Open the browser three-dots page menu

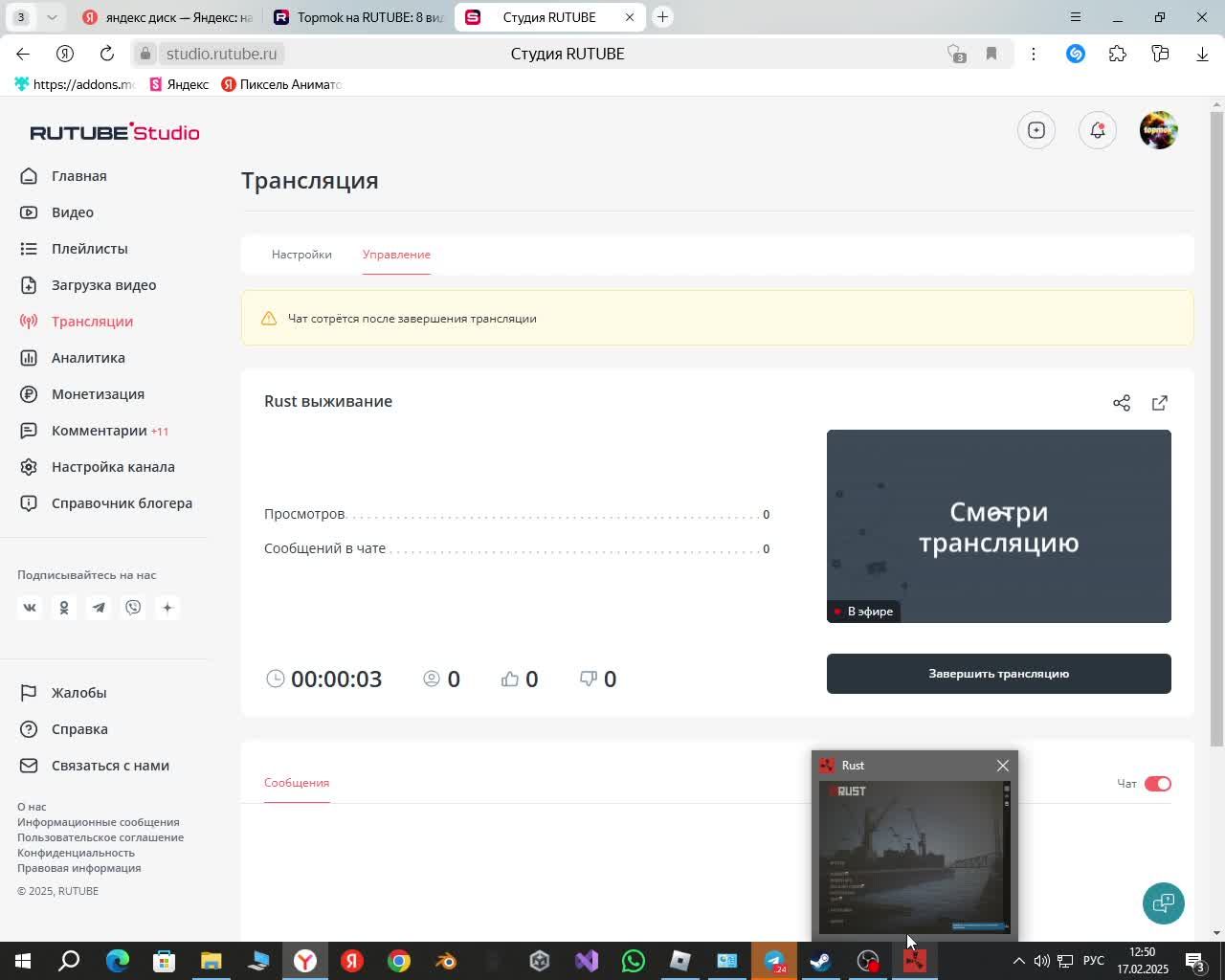pyautogui.click(x=1033, y=54)
